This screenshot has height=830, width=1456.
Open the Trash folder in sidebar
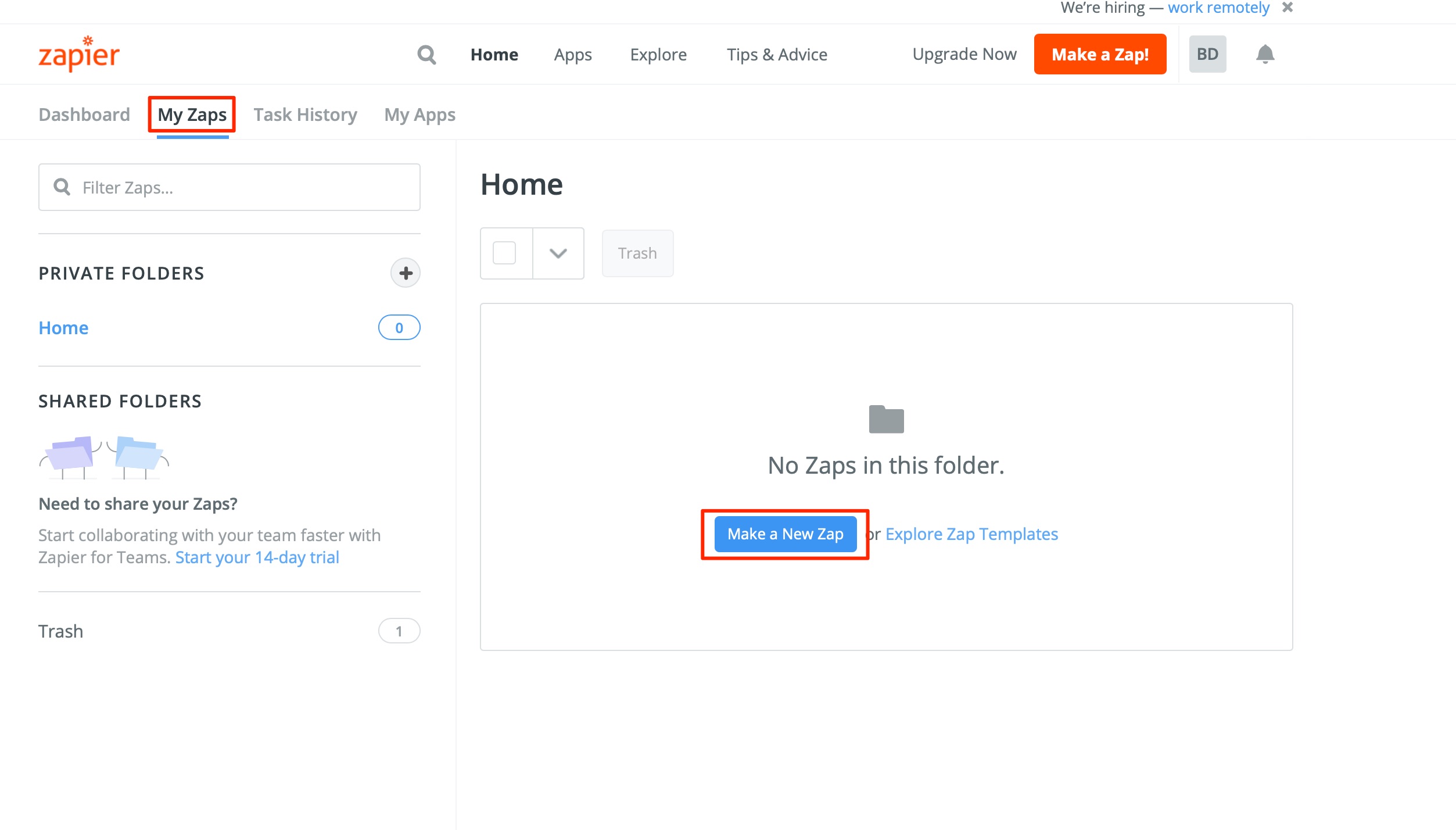point(61,631)
